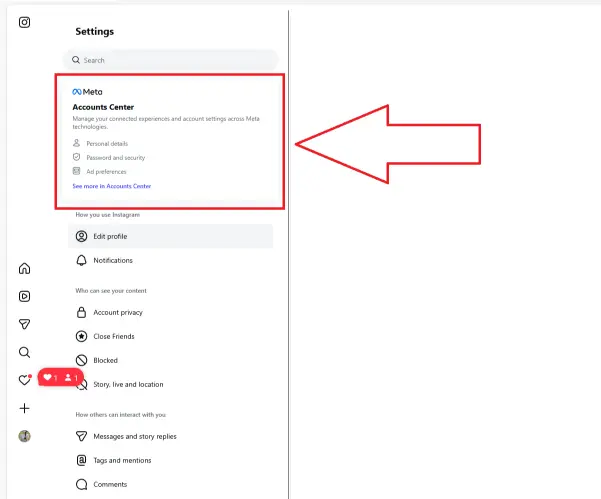Select Edit profile in settings menu
Viewport: 601px width, 499px height.
pyautogui.click(x=171, y=236)
